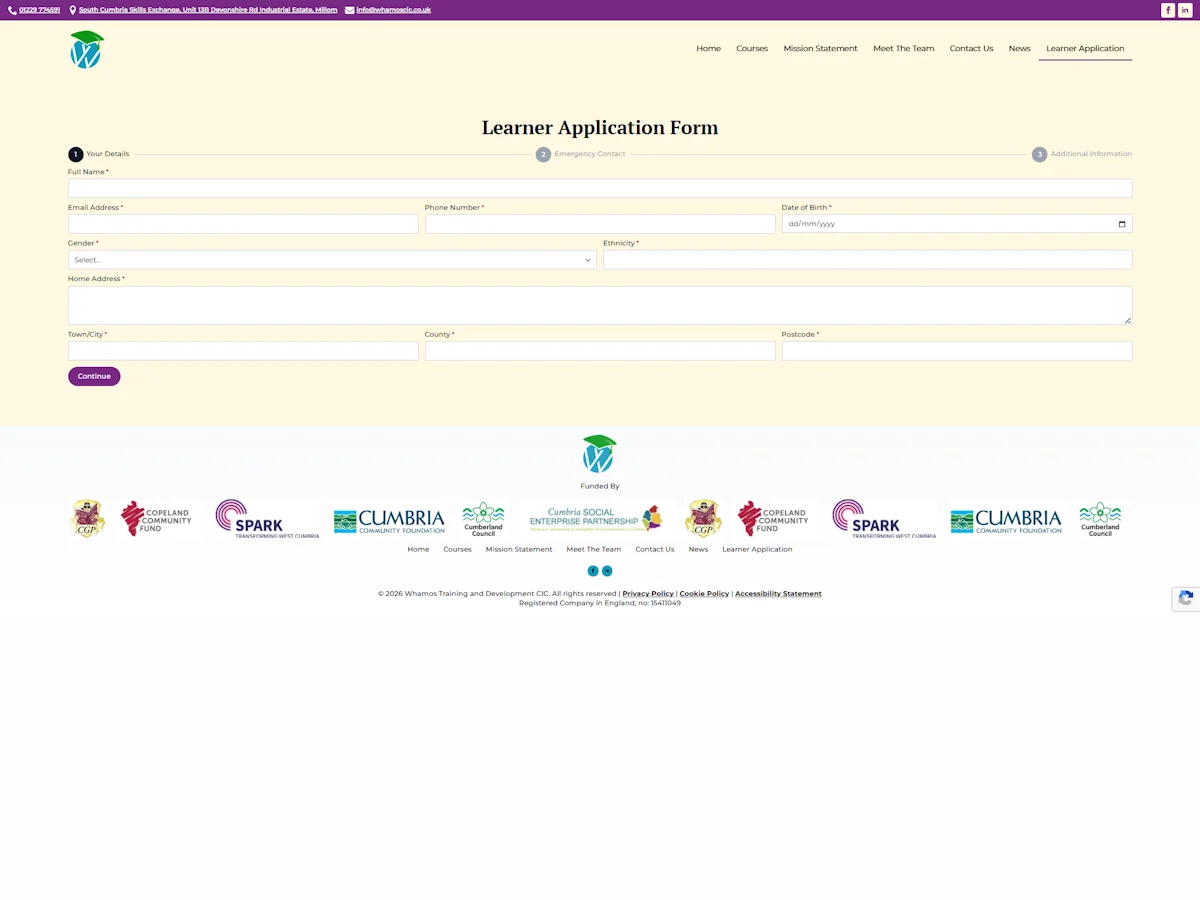Image resolution: width=1200 pixels, height=900 pixels.
Task: Click footer News link
Action: tap(698, 549)
